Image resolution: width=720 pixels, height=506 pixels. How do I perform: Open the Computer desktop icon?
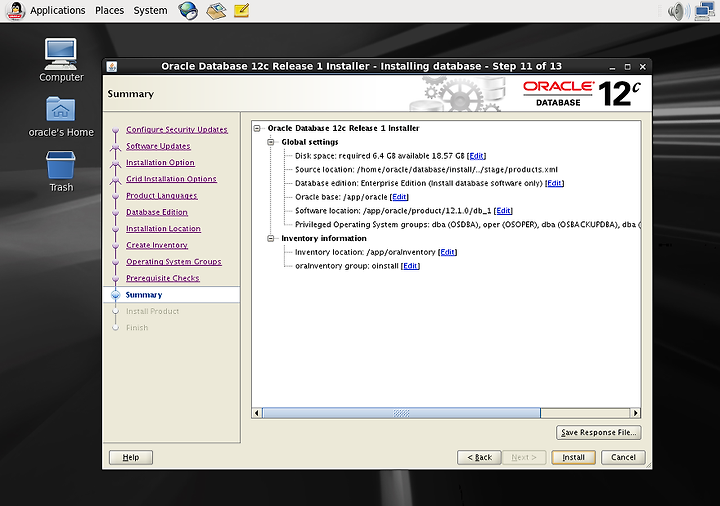tap(61, 60)
